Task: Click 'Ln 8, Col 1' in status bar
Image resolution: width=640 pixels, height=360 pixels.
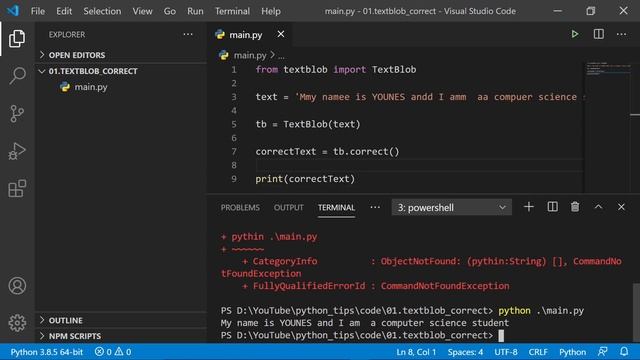Action: click(416, 351)
